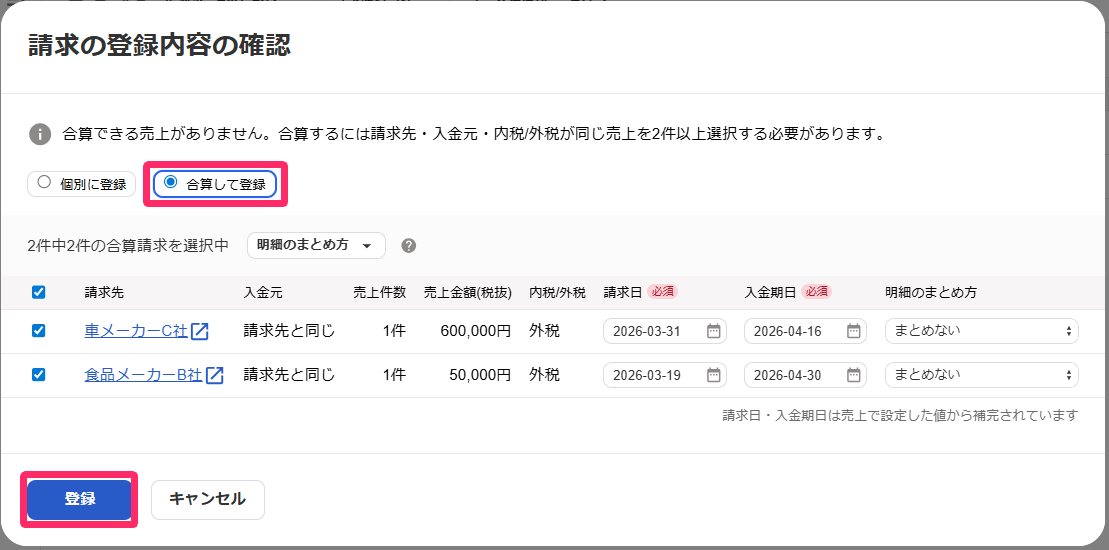
Task: Toggle the select-all checkbox in table header
Action: (39, 292)
